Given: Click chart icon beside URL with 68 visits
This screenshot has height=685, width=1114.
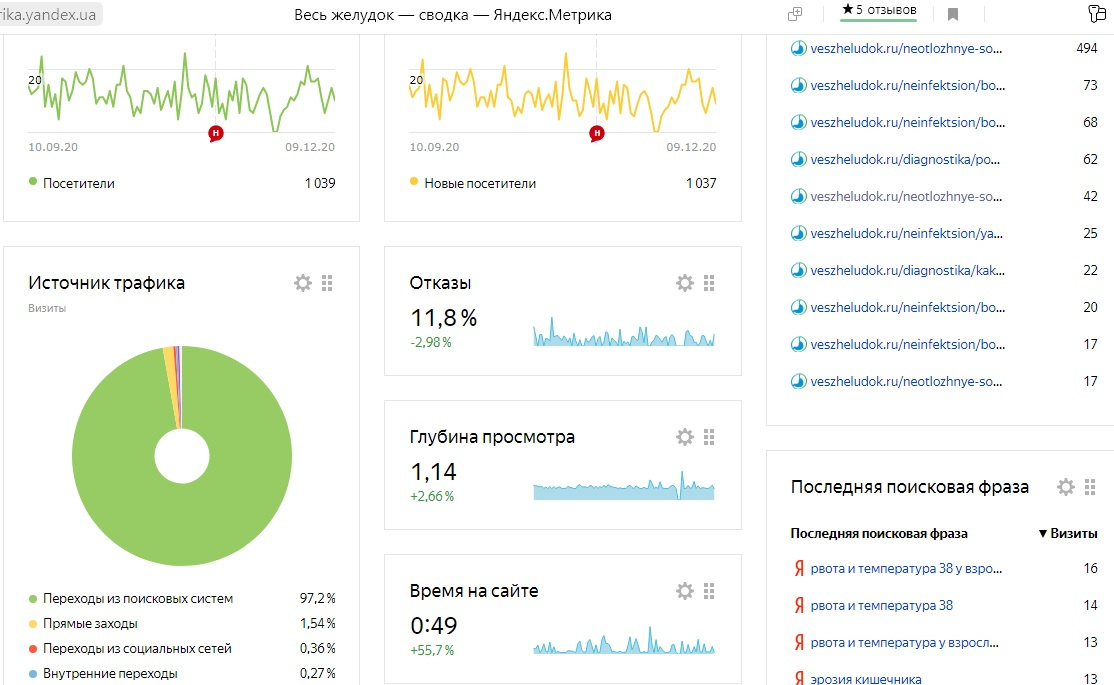Looking at the screenshot, I should coord(799,122).
